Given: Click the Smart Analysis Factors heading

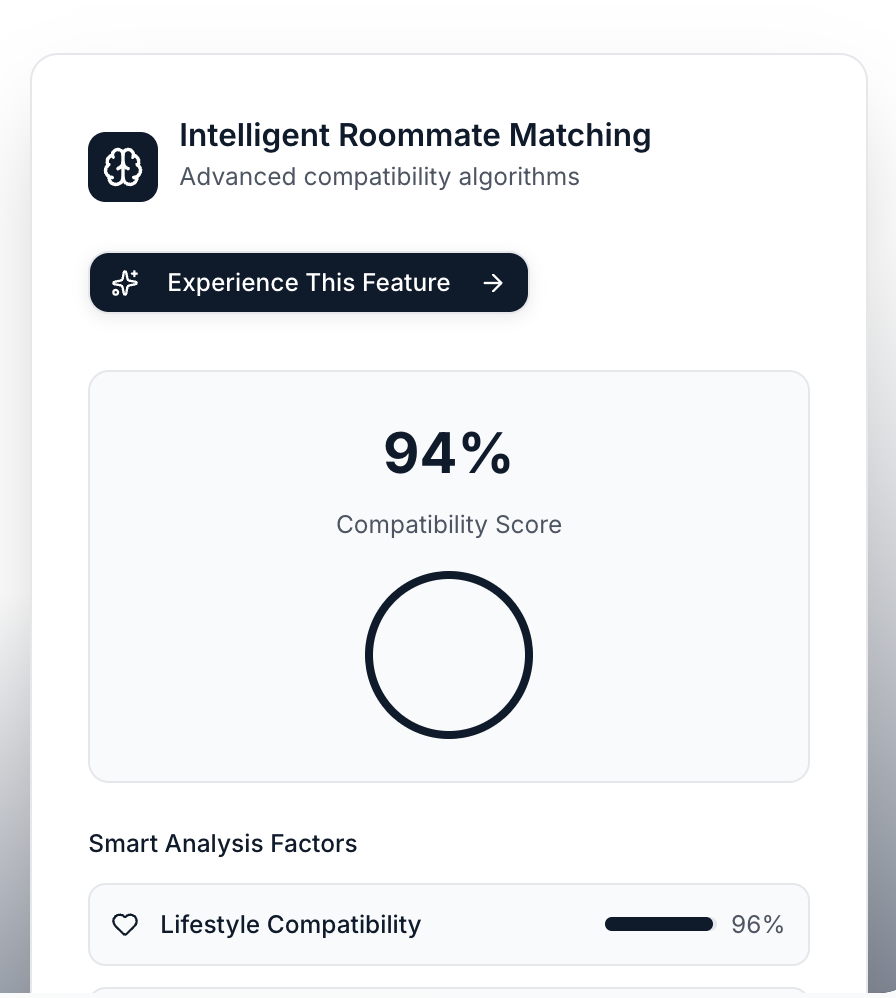Looking at the screenshot, I should click(x=223, y=844).
